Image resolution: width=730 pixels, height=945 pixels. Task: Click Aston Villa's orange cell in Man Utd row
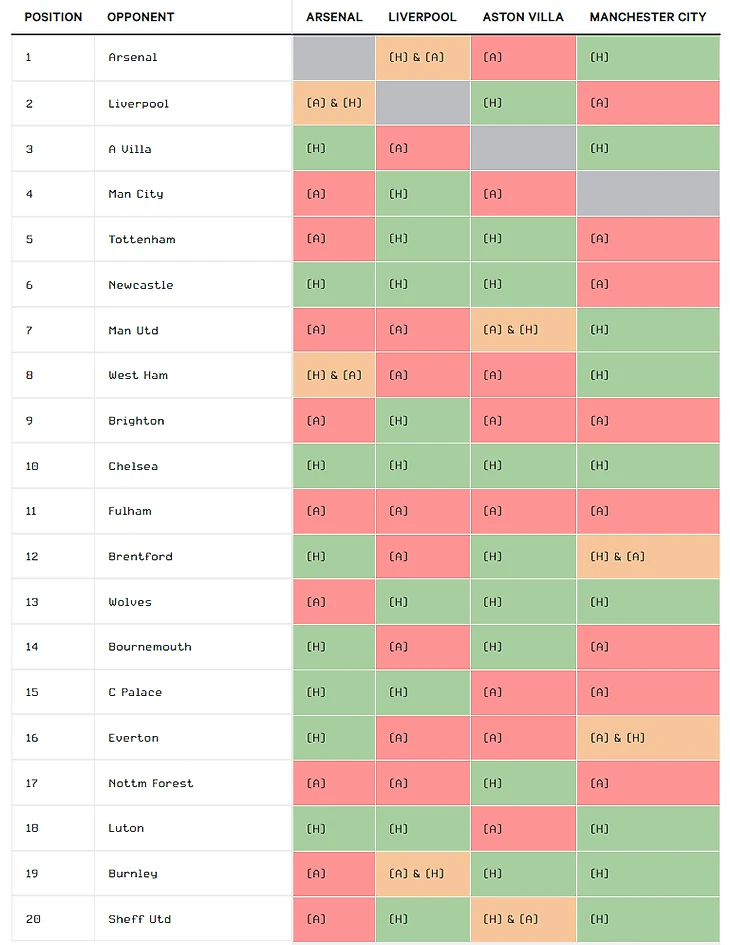[x=523, y=330]
